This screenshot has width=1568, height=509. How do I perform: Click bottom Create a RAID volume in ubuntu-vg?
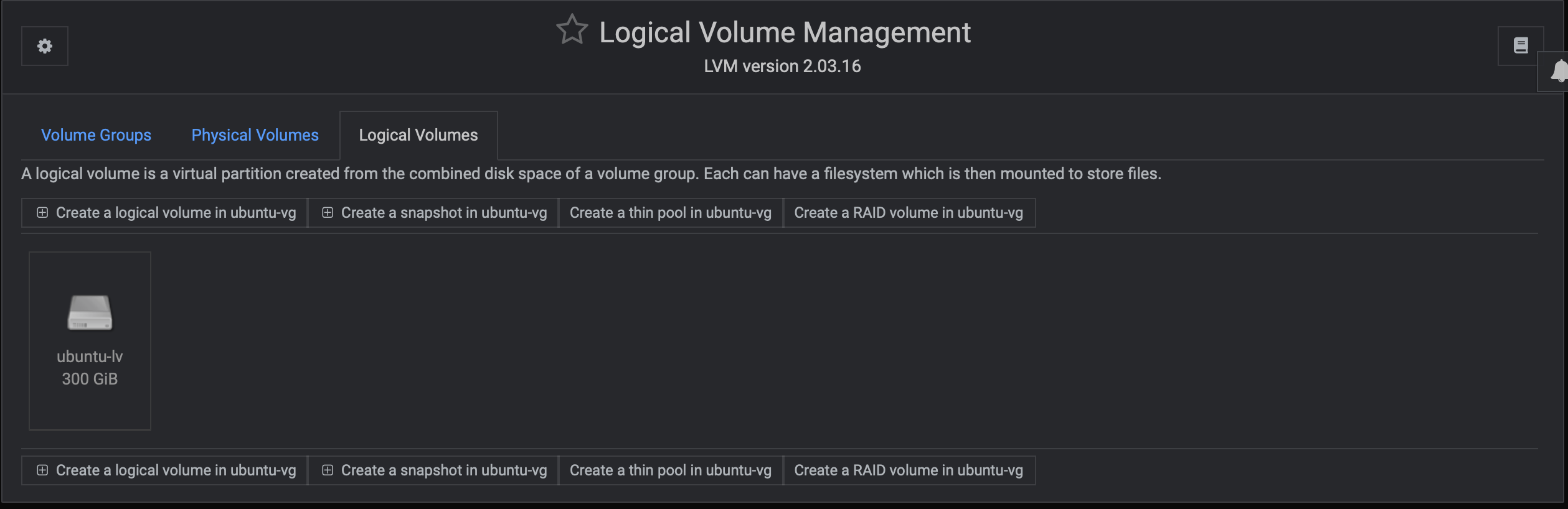tap(909, 470)
